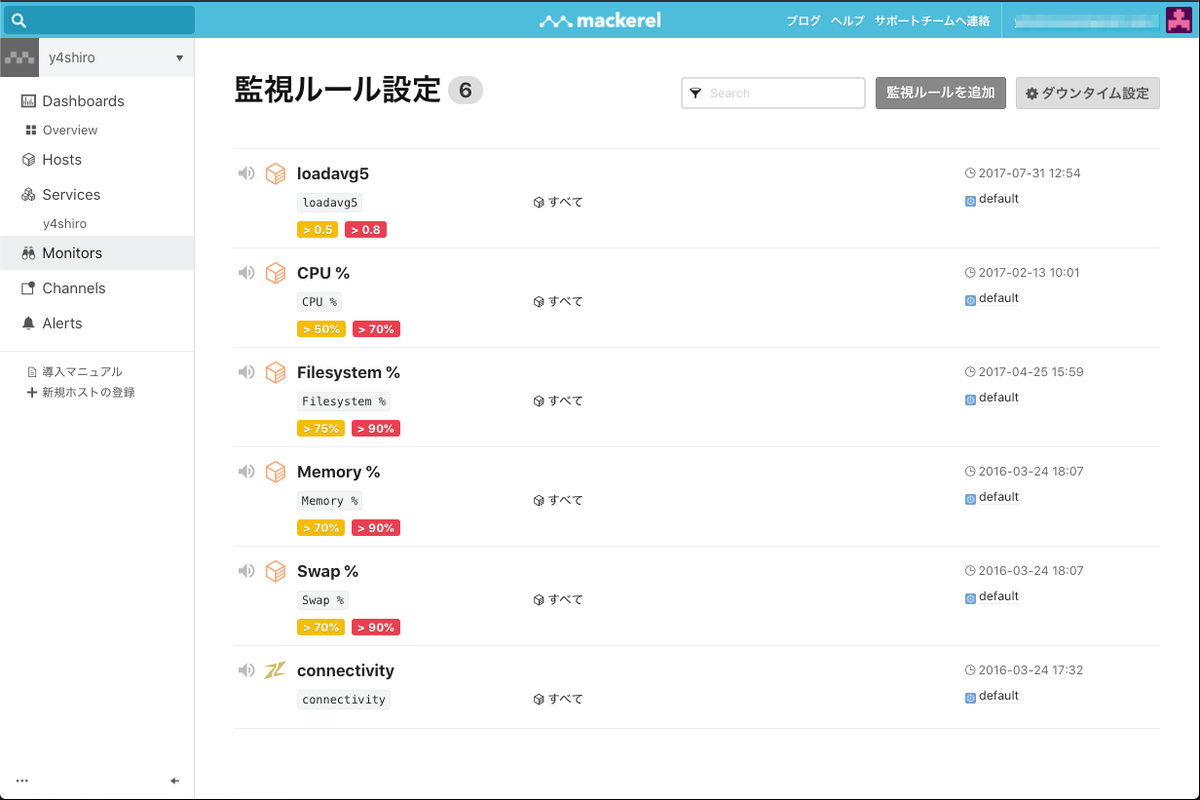This screenshot has width=1200, height=800.
Task: Click the default channel icon on loadavg5 row
Action: point(970,200)
